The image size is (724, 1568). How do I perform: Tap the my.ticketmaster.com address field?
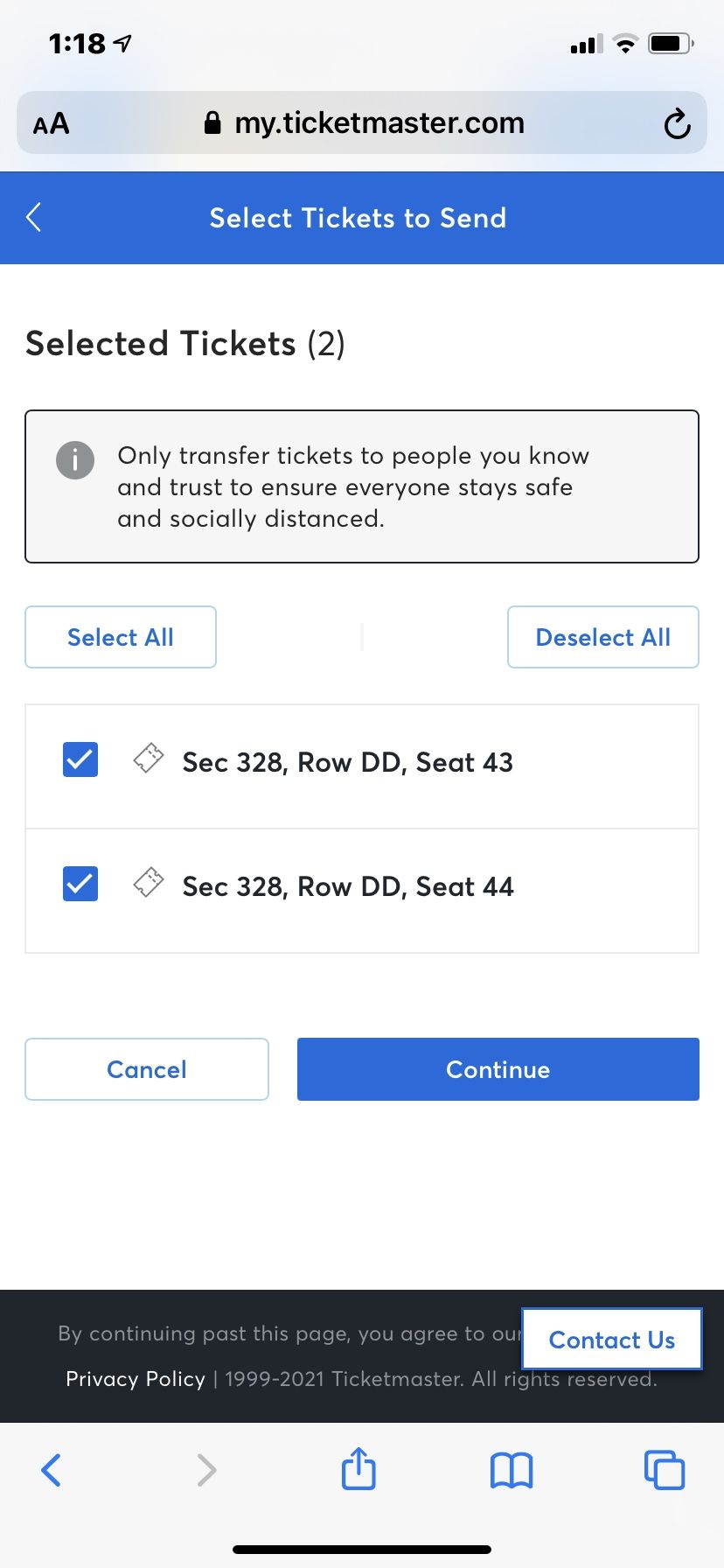[362, 122]
